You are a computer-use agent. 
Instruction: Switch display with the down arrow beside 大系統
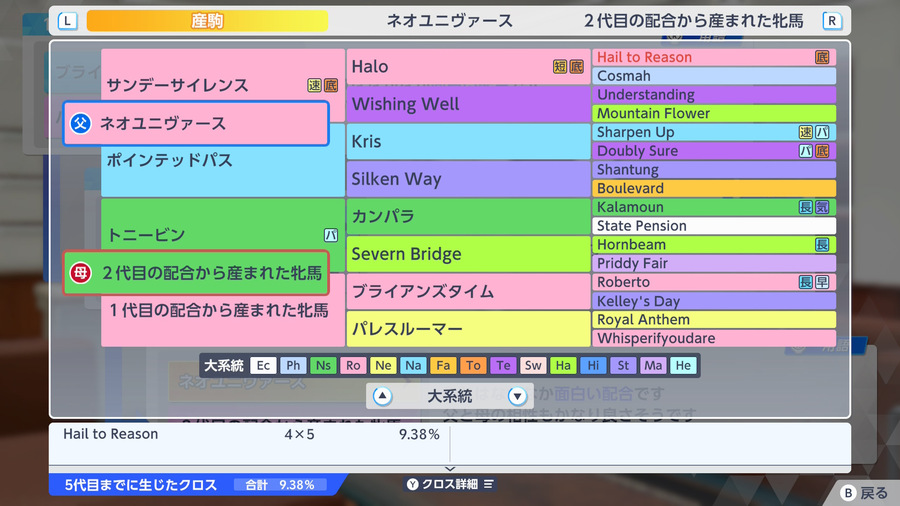(517, 396)
